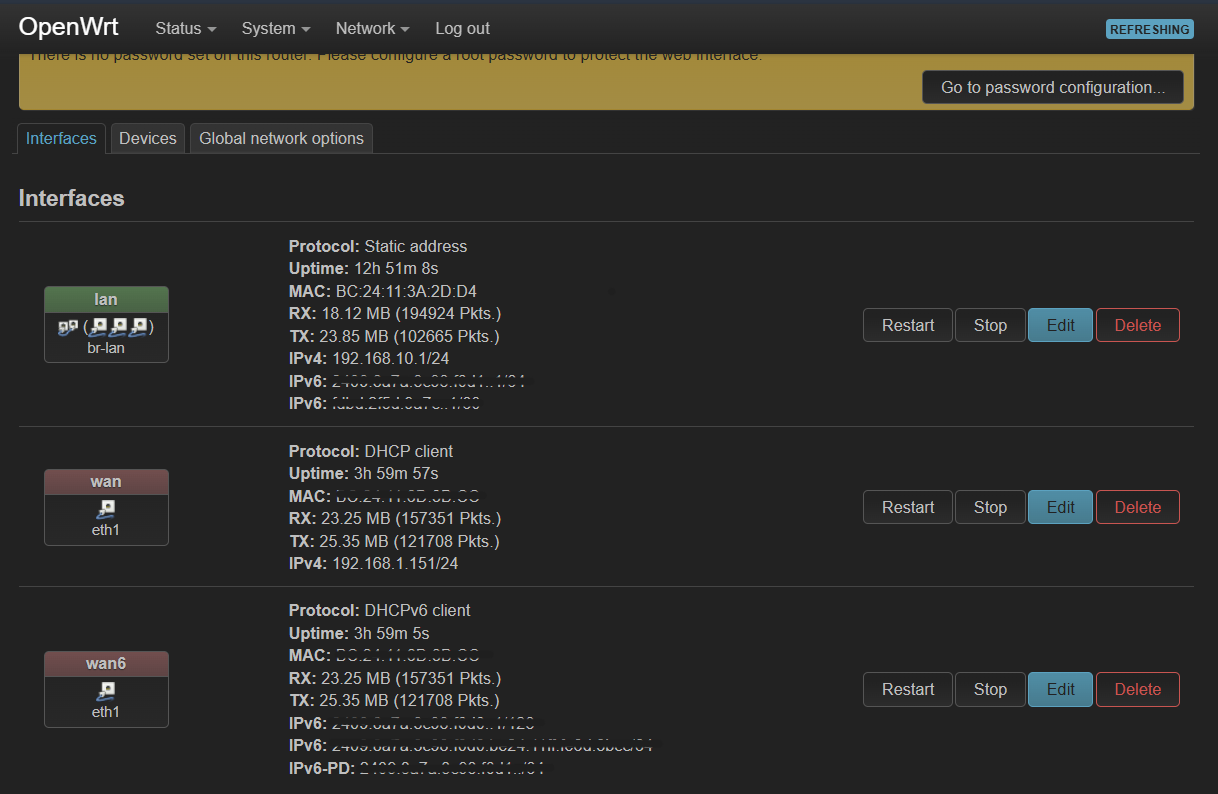This screenshot has height=794, width=1218.
Task: Go to password configuration
Action: pyautogui.click(x=1052, y=88)
